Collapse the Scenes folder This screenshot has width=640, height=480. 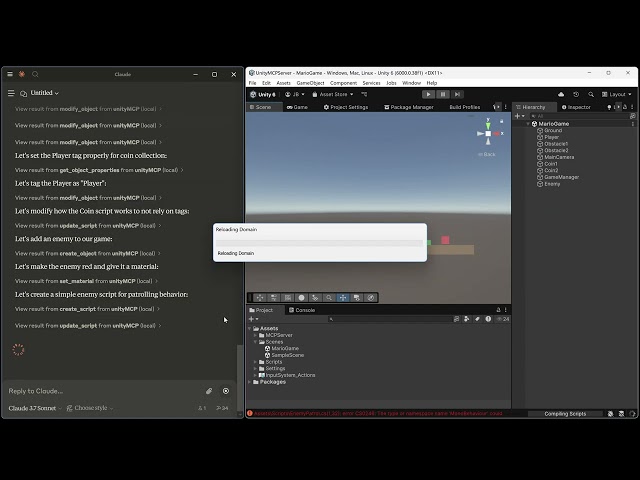[x=256, y=342]
